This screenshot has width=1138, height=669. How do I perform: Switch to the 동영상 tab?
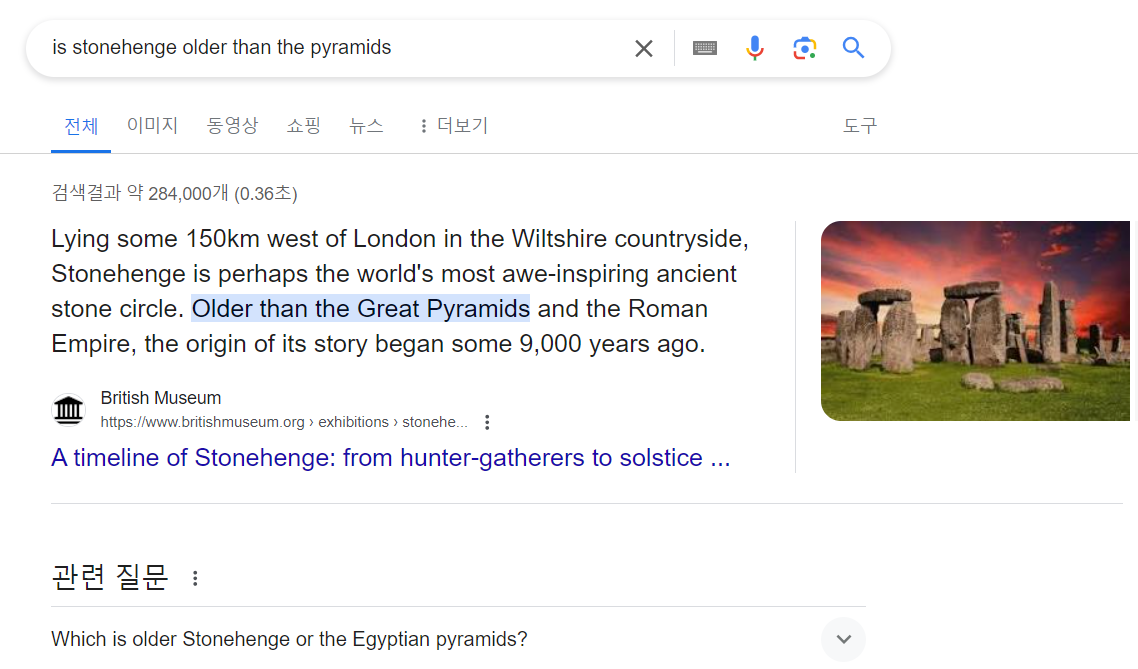click(232, 126)
